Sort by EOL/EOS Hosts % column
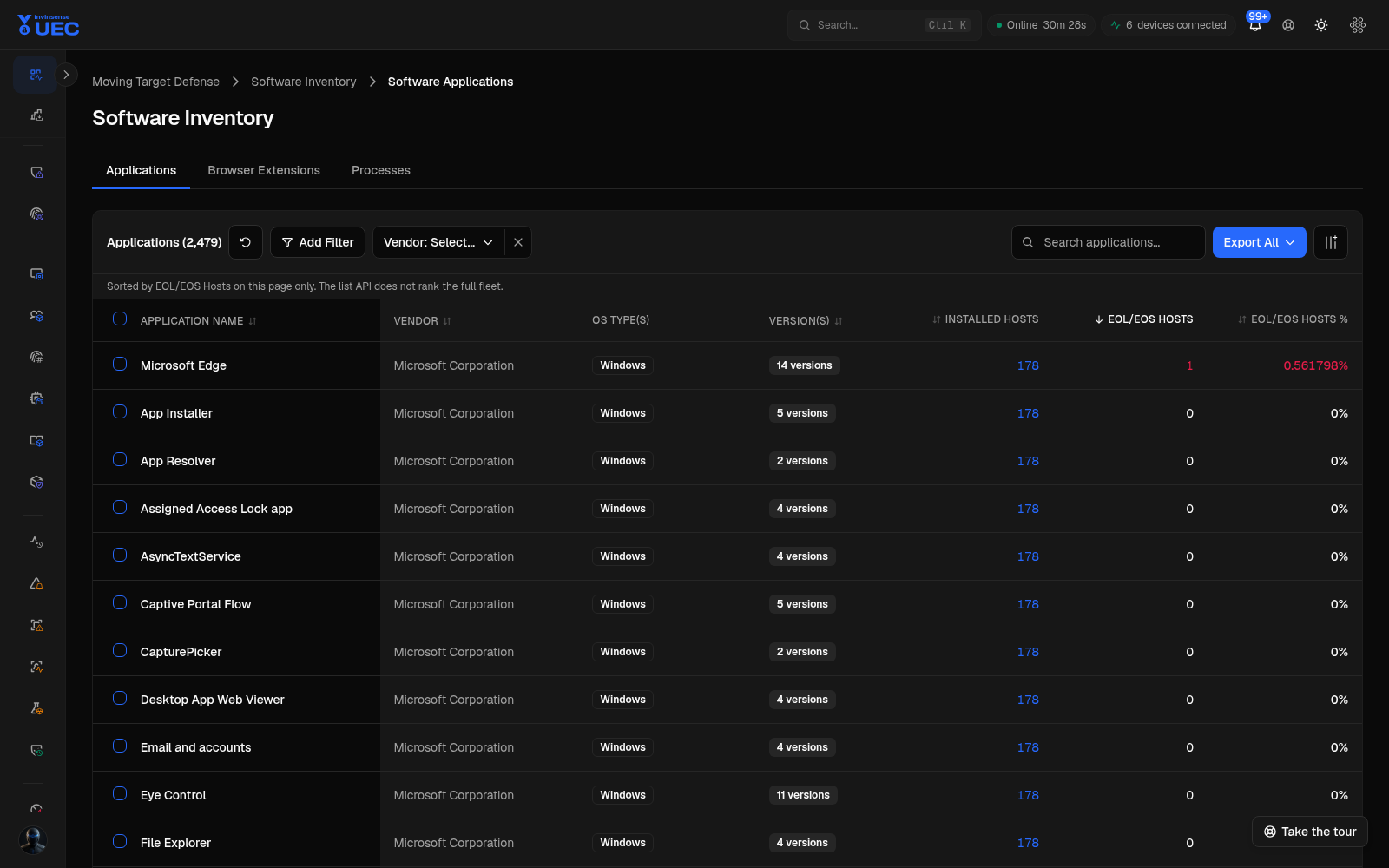 click(x=1293, y=319)
